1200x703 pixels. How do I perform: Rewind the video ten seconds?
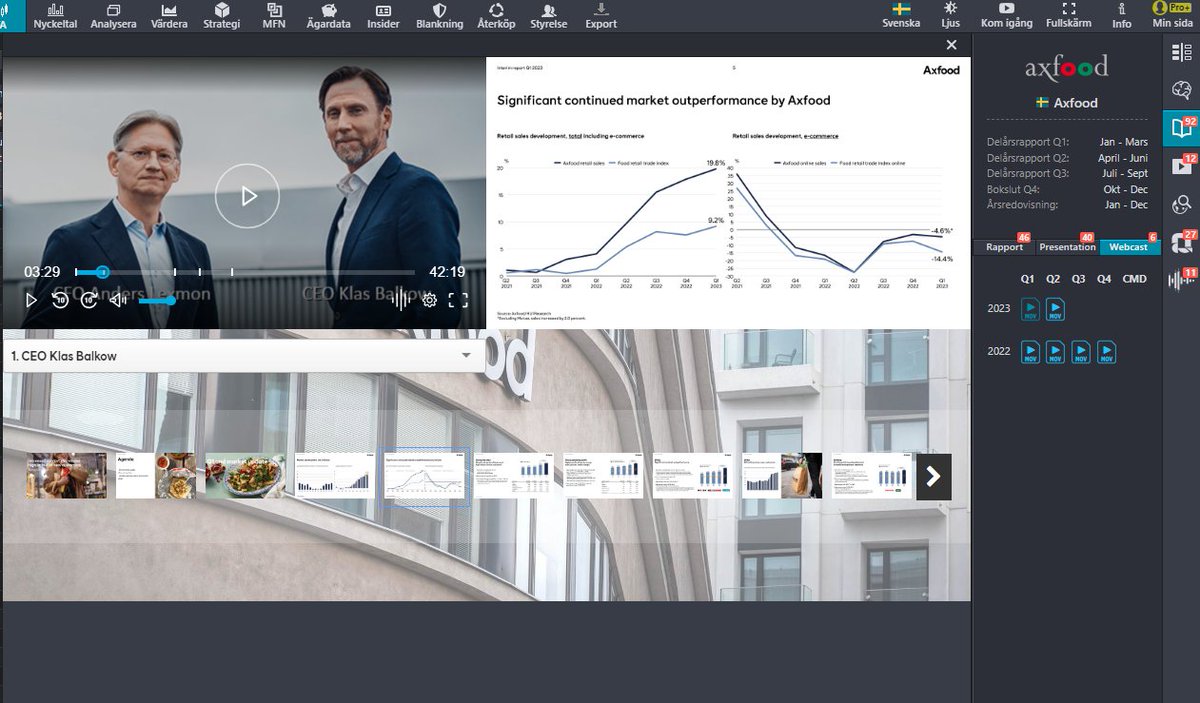[x=60, y=299]
